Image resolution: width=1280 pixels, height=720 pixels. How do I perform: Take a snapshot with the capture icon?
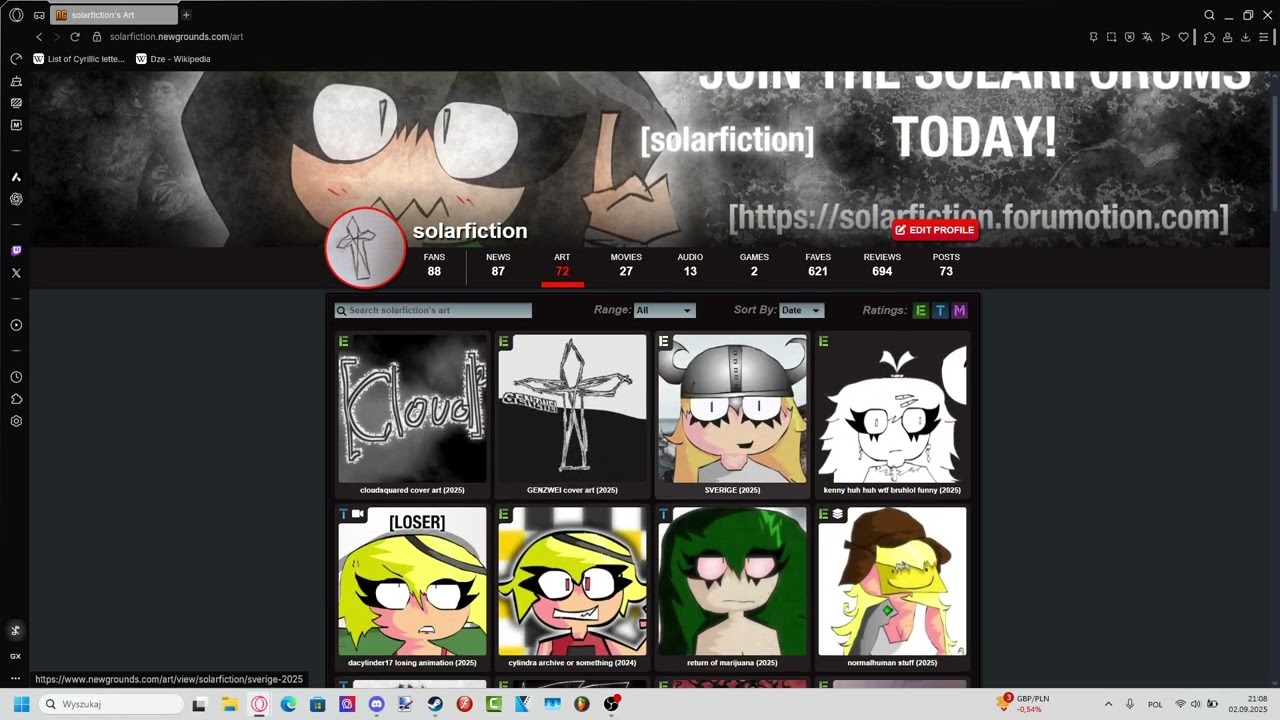(1111, 37)
